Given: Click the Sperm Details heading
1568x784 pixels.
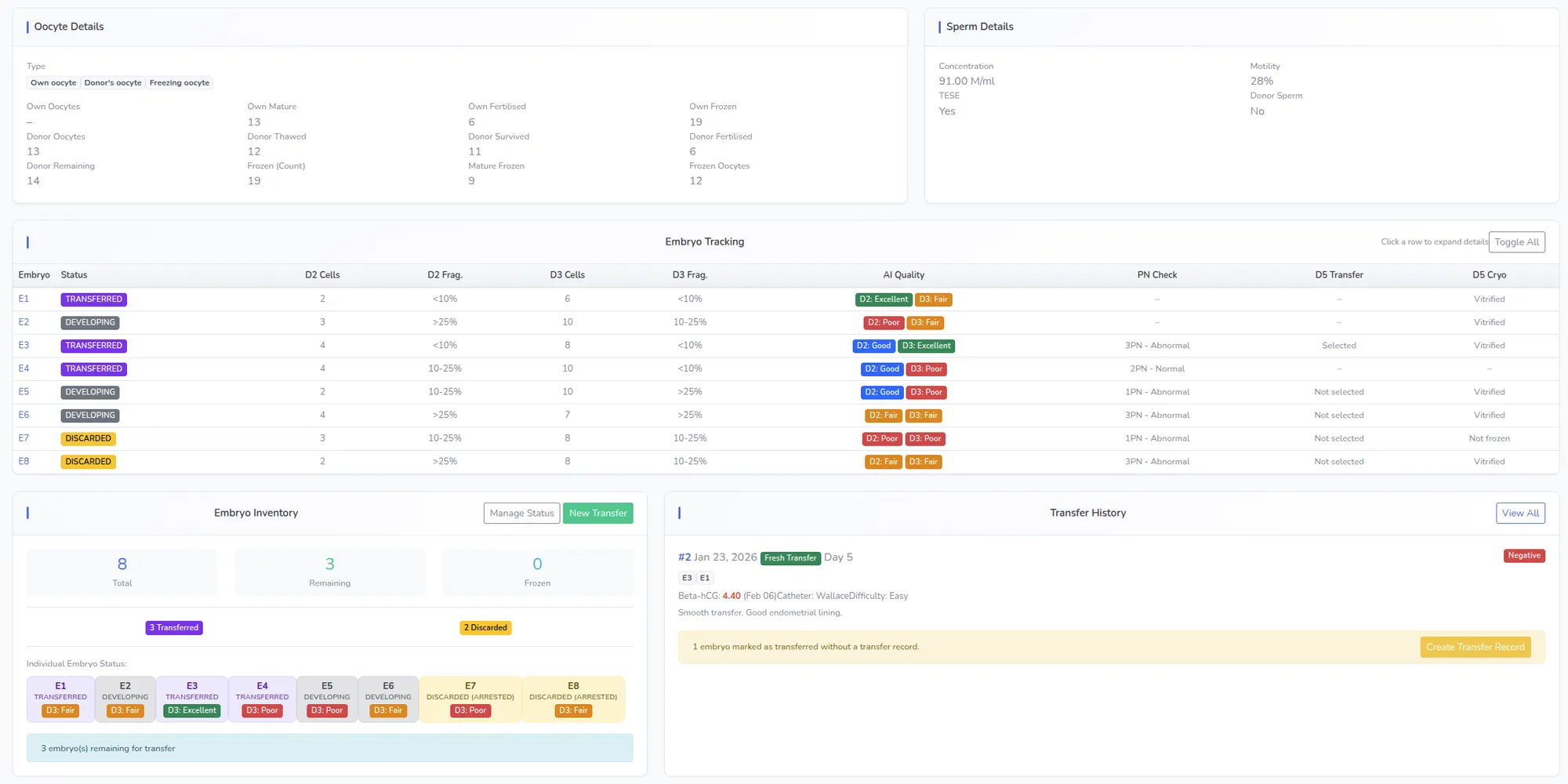Looking at the screenshot, I should [980, 27].
